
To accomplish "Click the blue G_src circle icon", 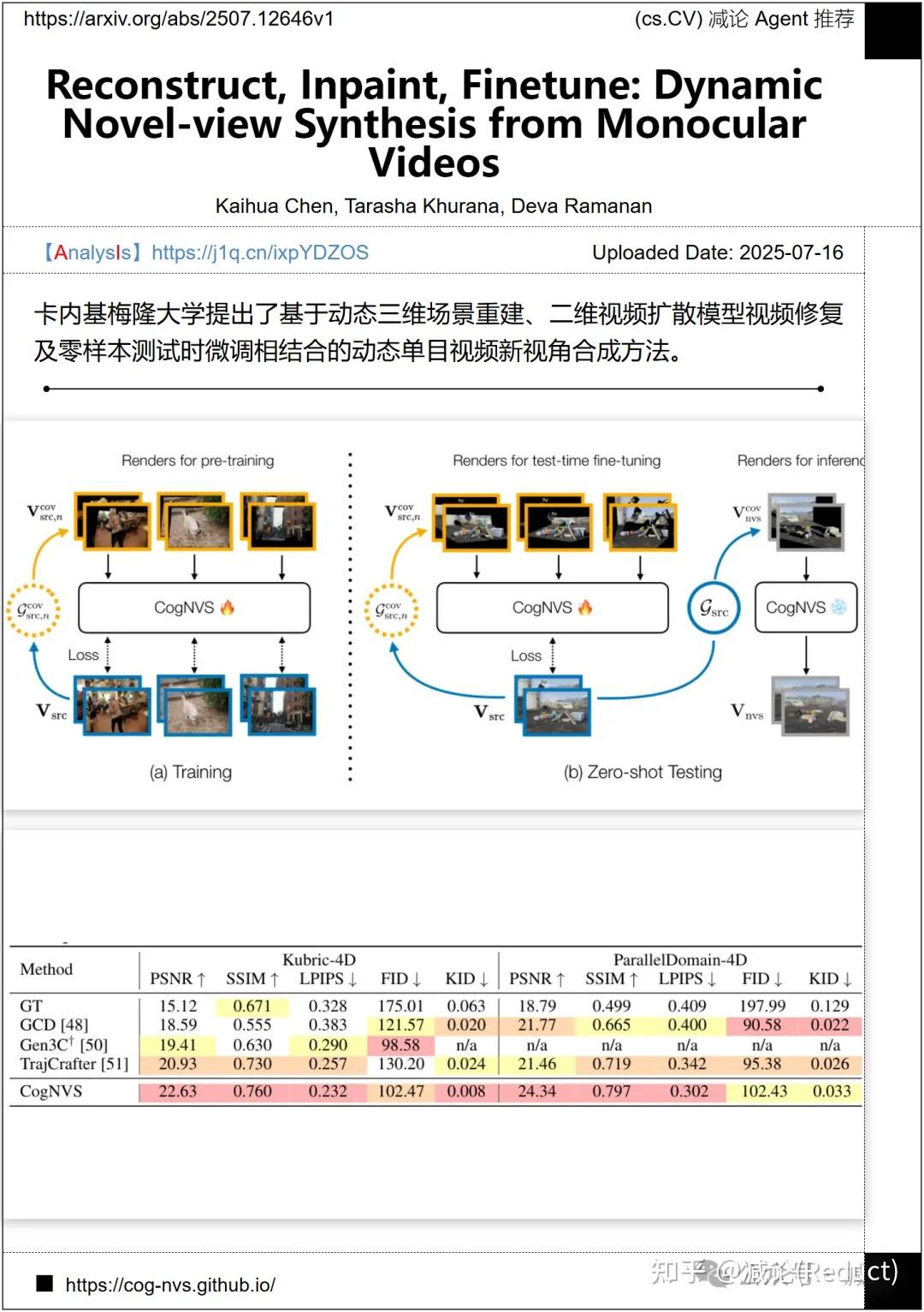I will click(x=714, y=609).
